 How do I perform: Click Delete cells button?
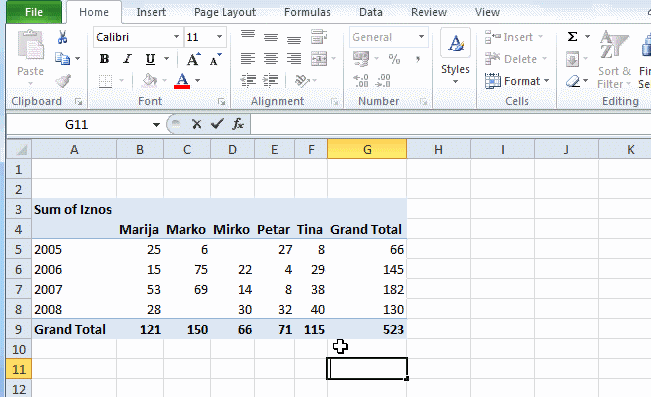[x=516, y=59]
